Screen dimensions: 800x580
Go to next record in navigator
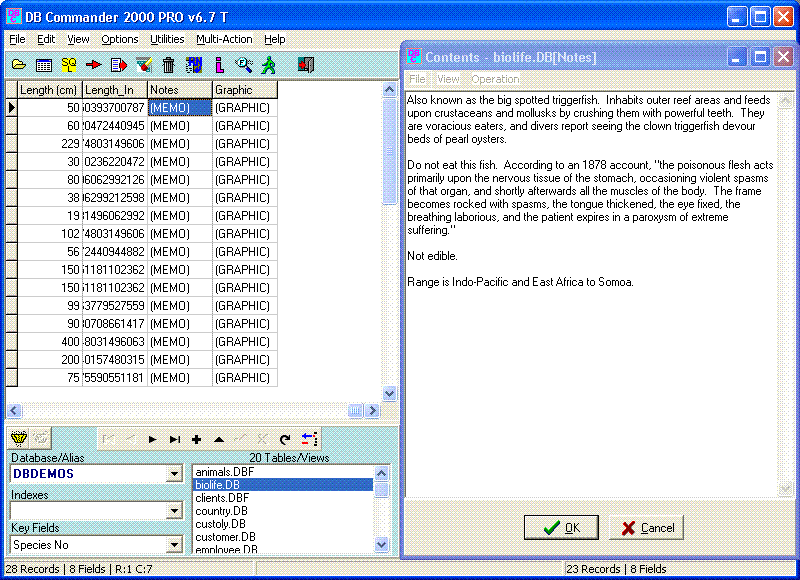[x=152, y=439]
